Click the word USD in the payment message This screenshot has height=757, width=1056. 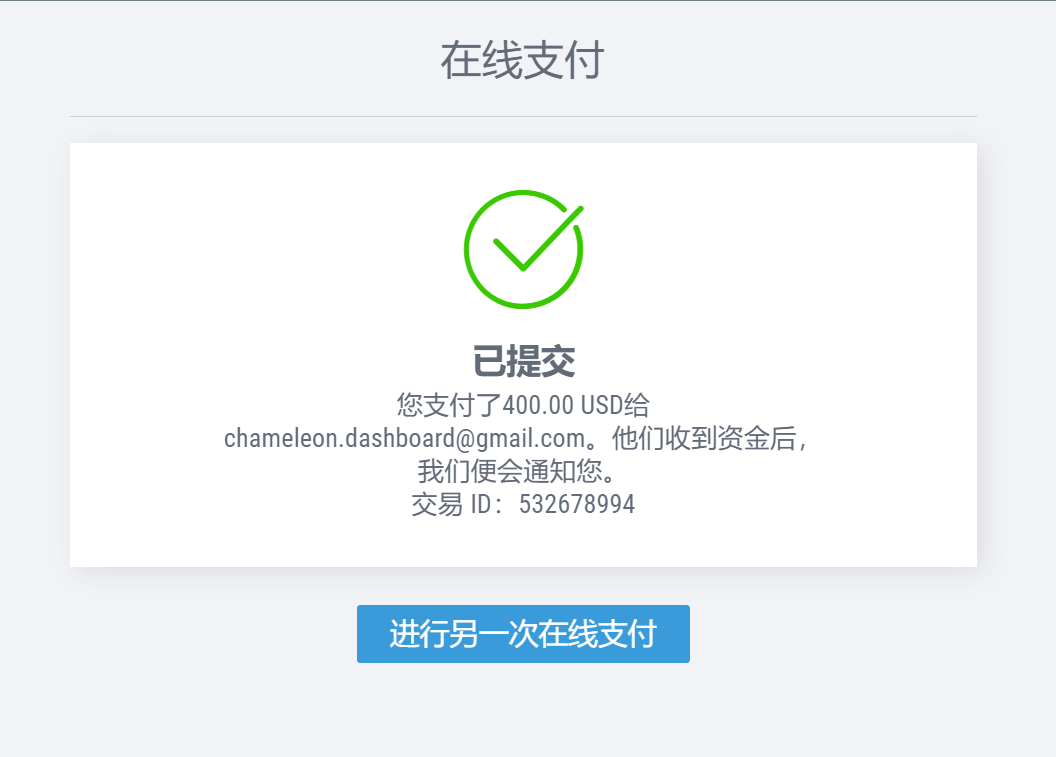pyautogui.click(x=601, y=406)
